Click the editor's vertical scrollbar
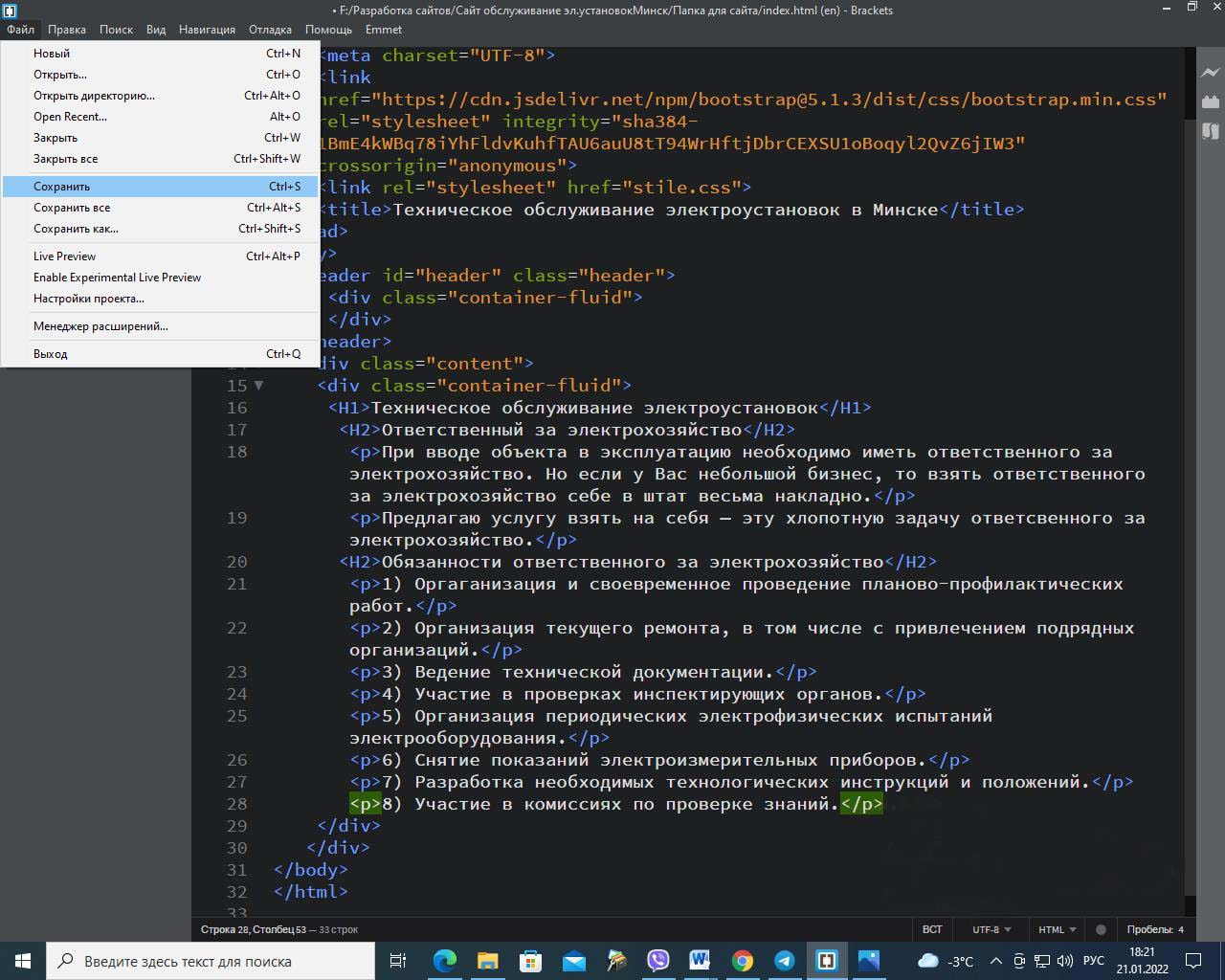Screen dimensions: 1225x980 coord(1190,479)
